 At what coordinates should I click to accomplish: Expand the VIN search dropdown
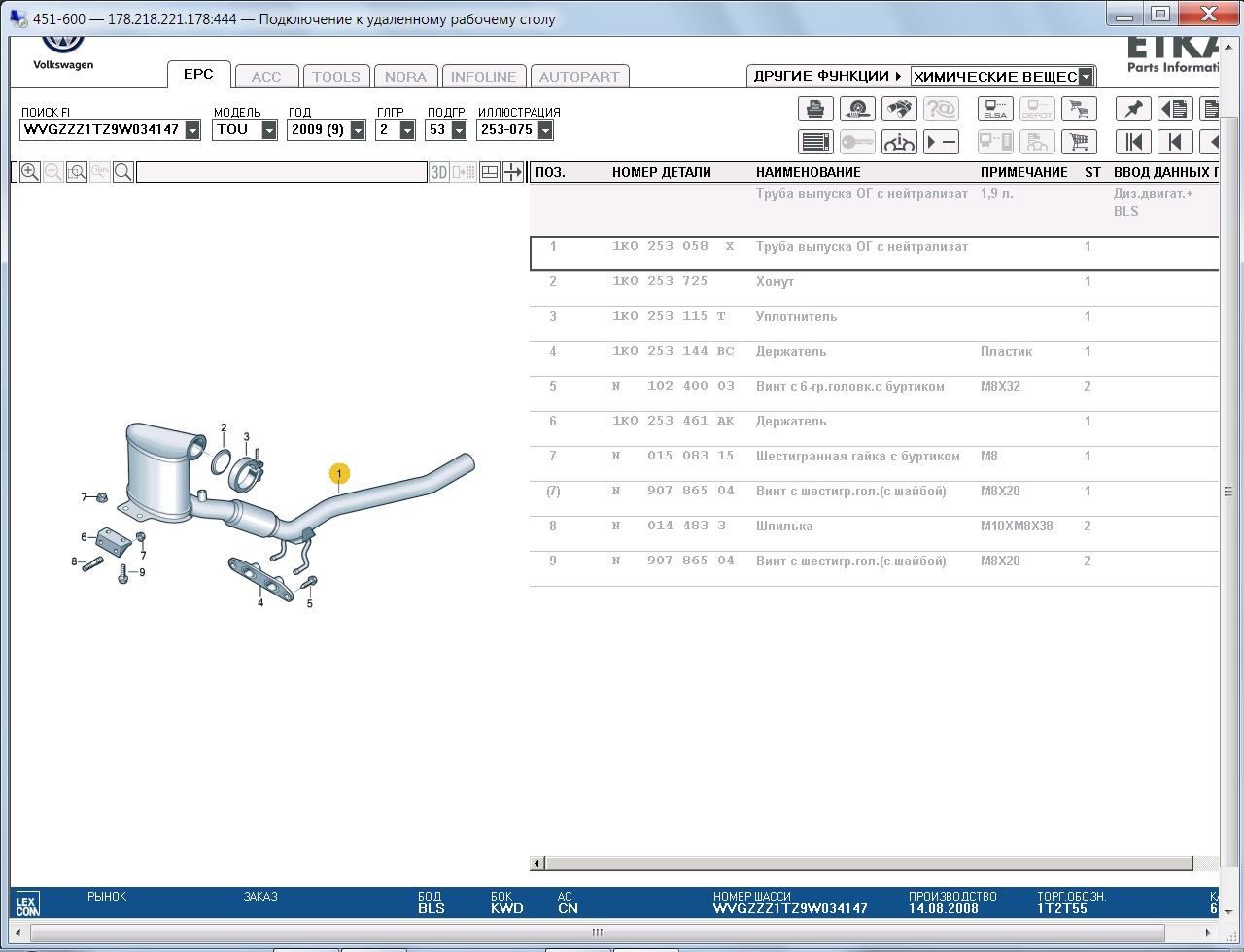[192, 129]
